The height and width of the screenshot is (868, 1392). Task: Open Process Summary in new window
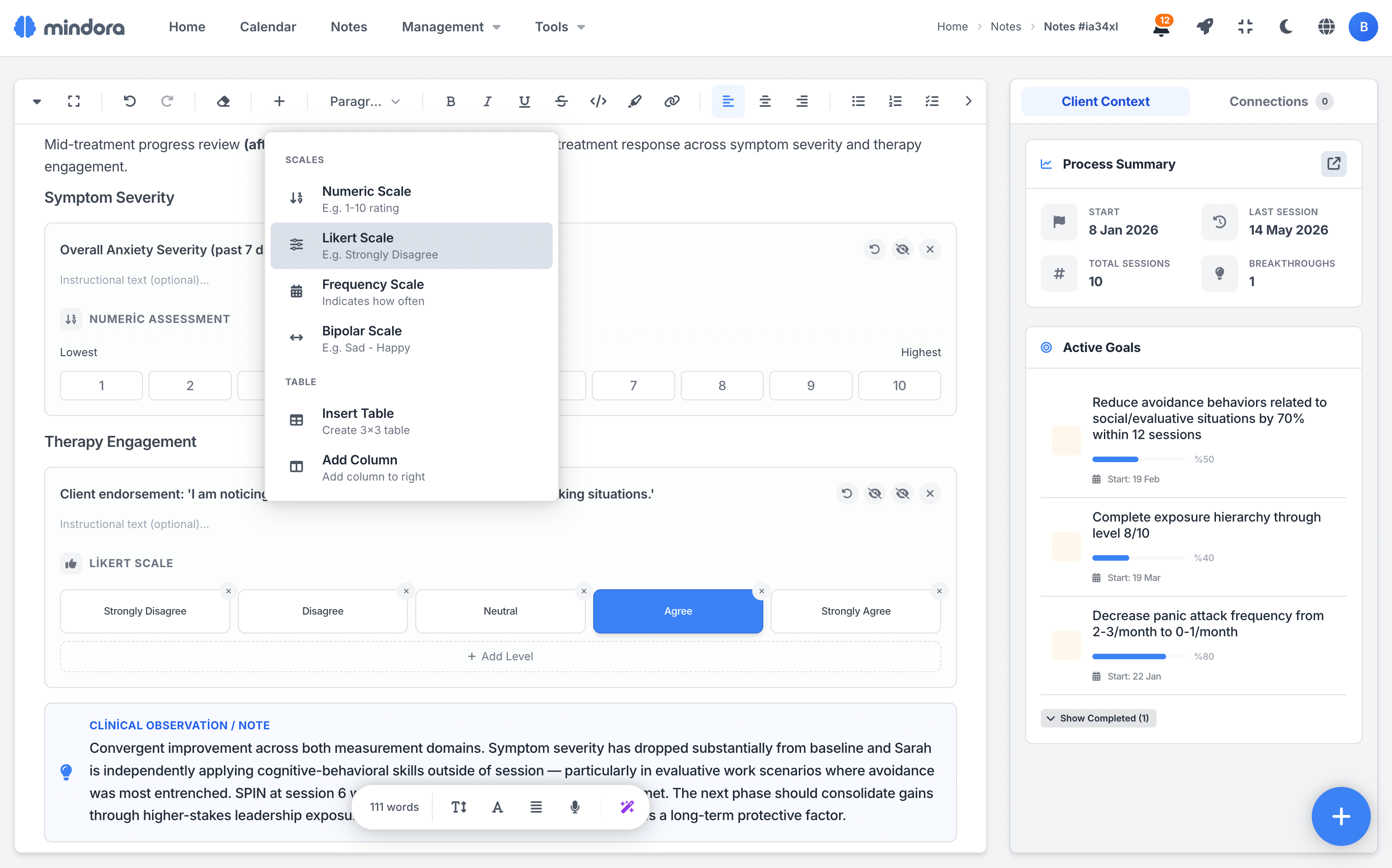pos(1333,164)
